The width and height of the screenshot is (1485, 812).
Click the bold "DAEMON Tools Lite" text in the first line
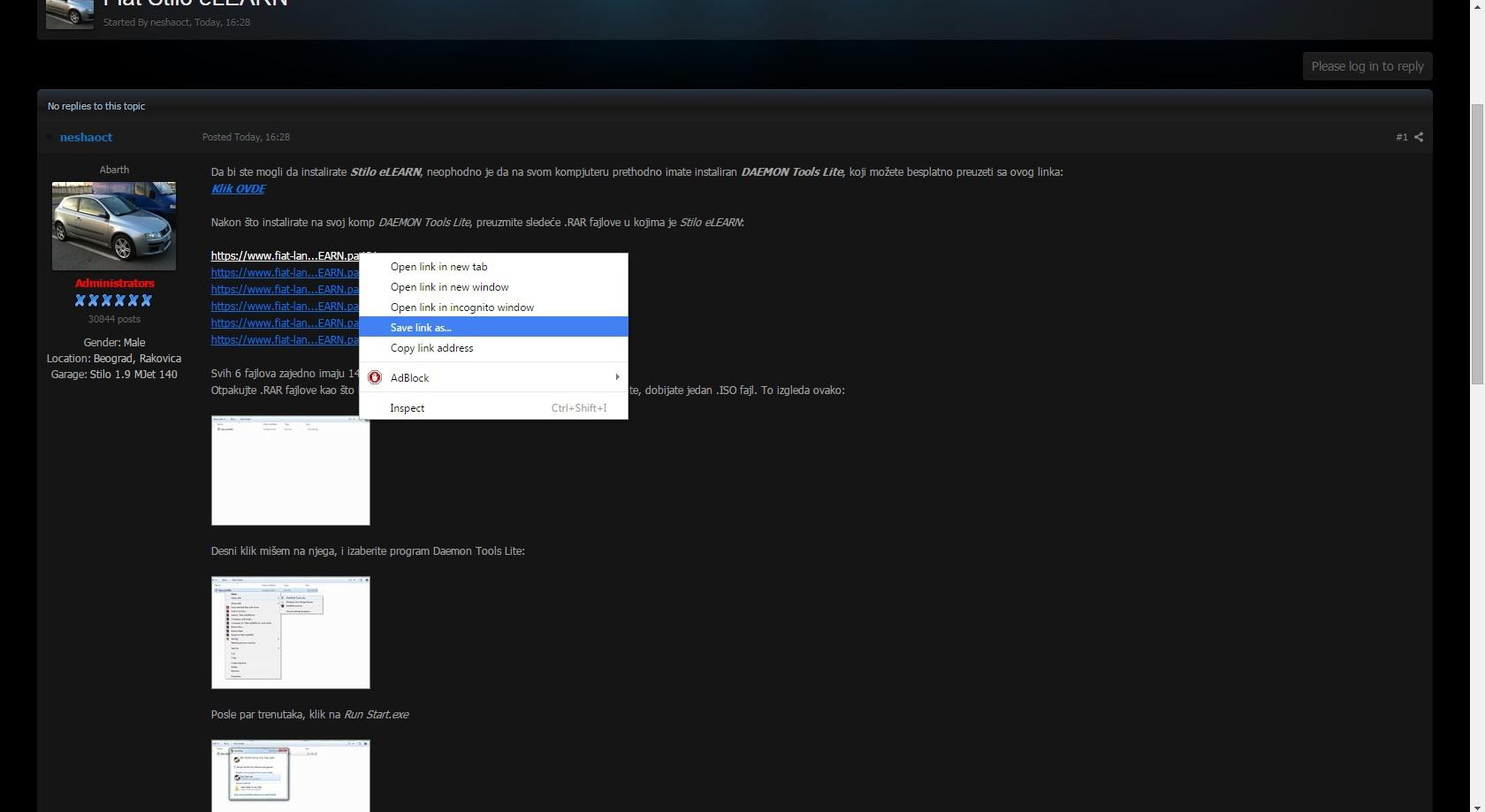click(792, 171)
